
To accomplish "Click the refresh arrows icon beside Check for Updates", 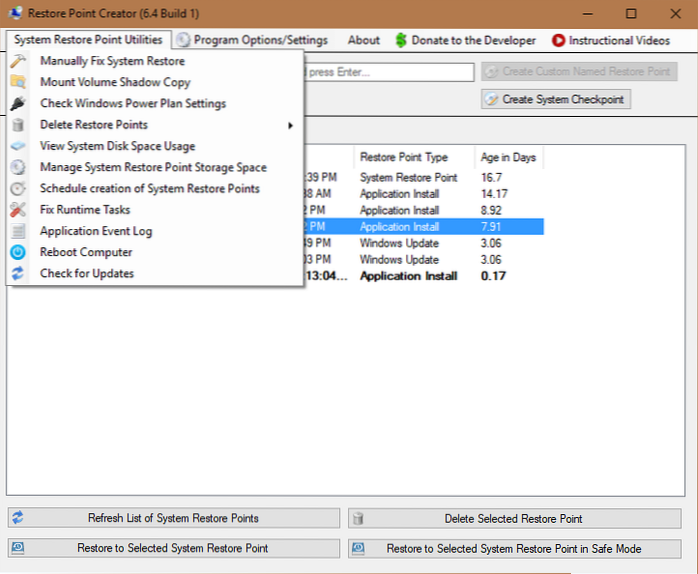I will 18,273.
